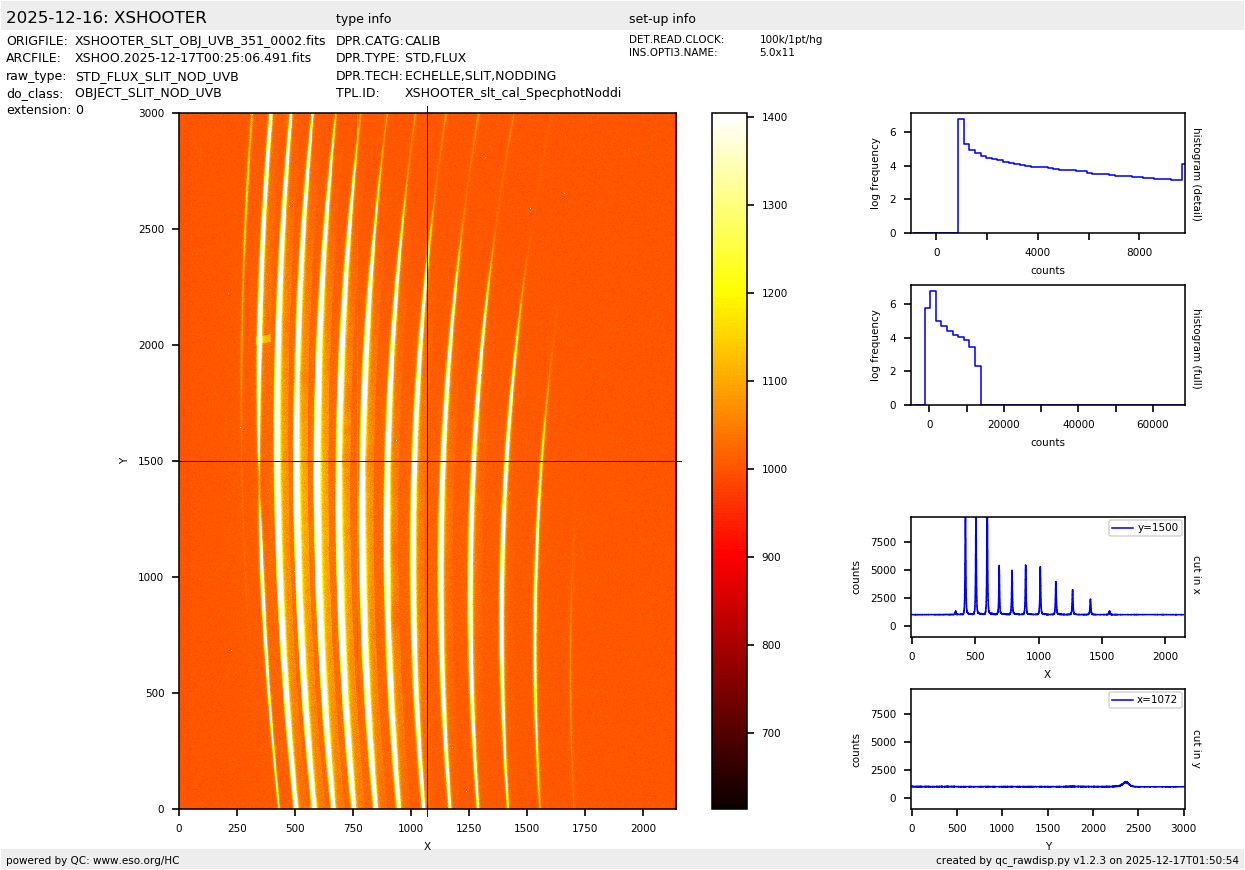The width and height of the screenshot is (1245, 870).
Task: Click the ORIGFILE filename XSHOOTER_SLT_OBJ_UVB_351_0002.fits
Action: (200, 41)
